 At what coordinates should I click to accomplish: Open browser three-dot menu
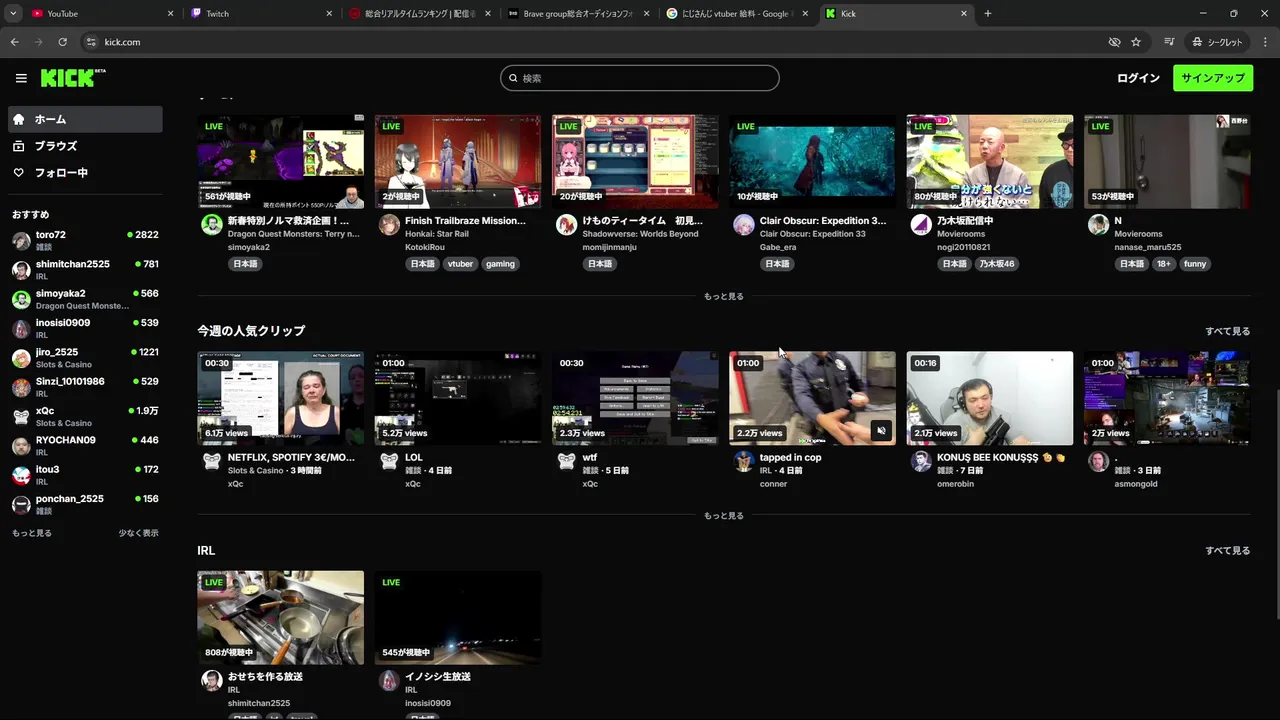coord(1265,42)
